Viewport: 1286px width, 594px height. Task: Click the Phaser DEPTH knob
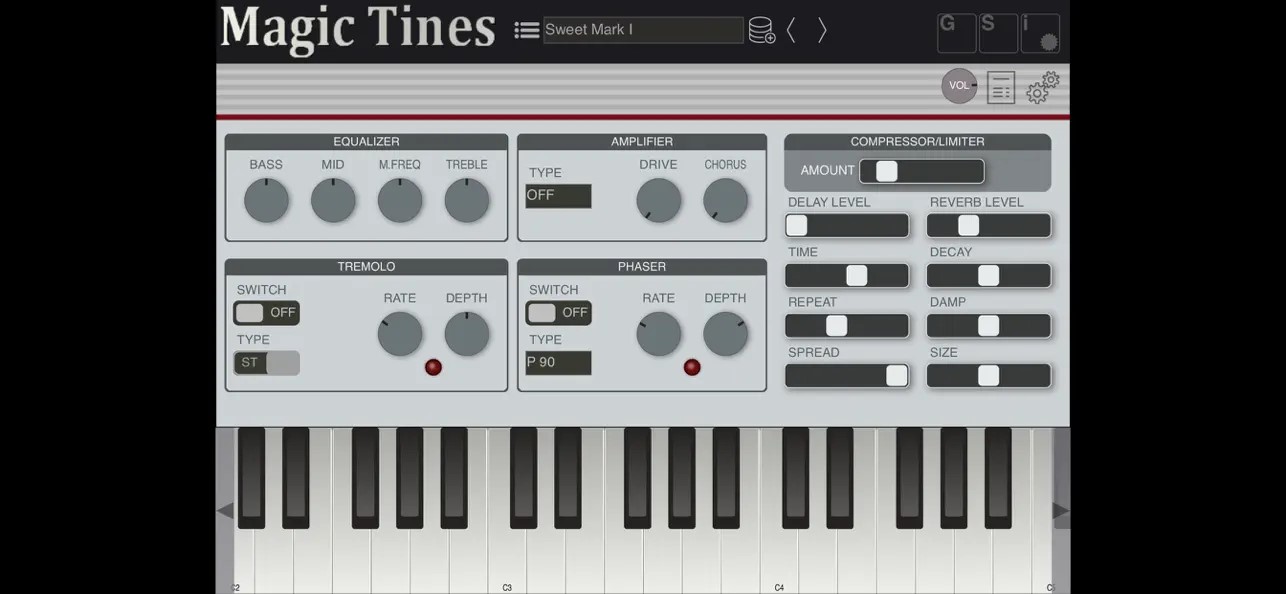click(726, 334)
